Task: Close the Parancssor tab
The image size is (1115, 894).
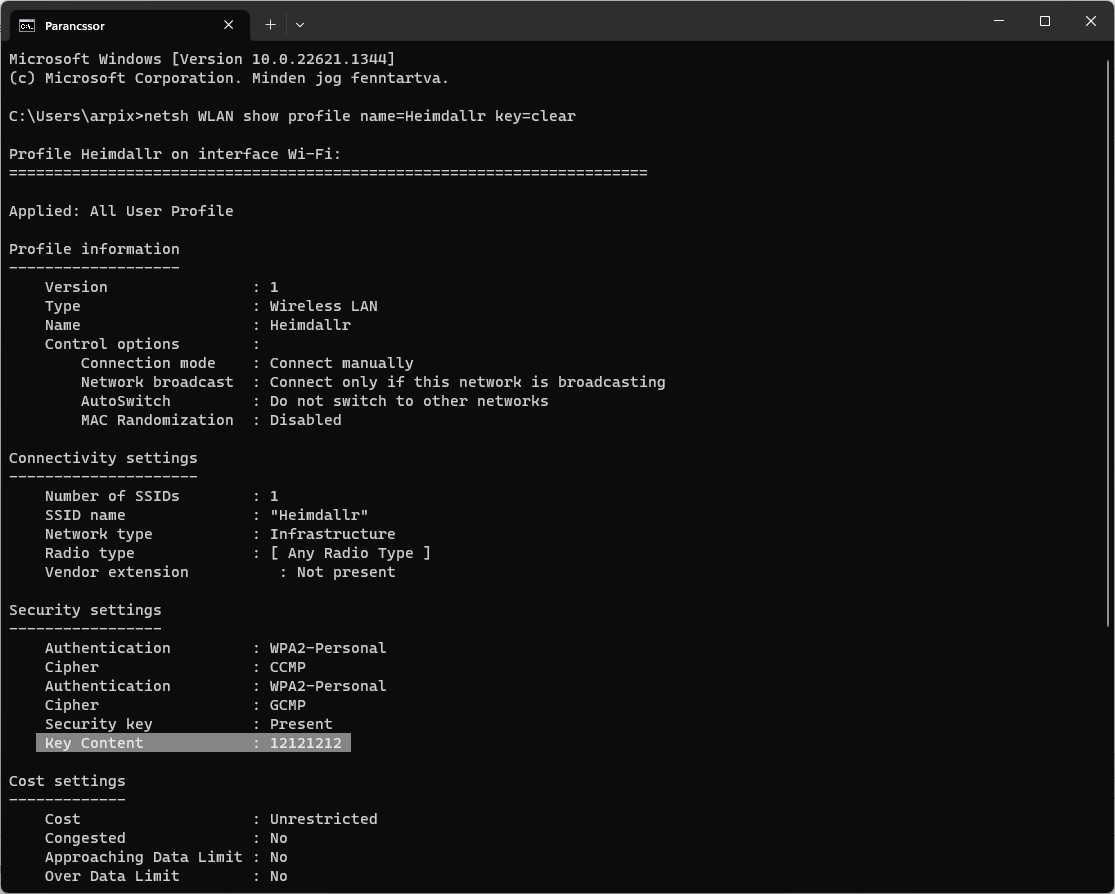Action: click(x=229, y=25)
